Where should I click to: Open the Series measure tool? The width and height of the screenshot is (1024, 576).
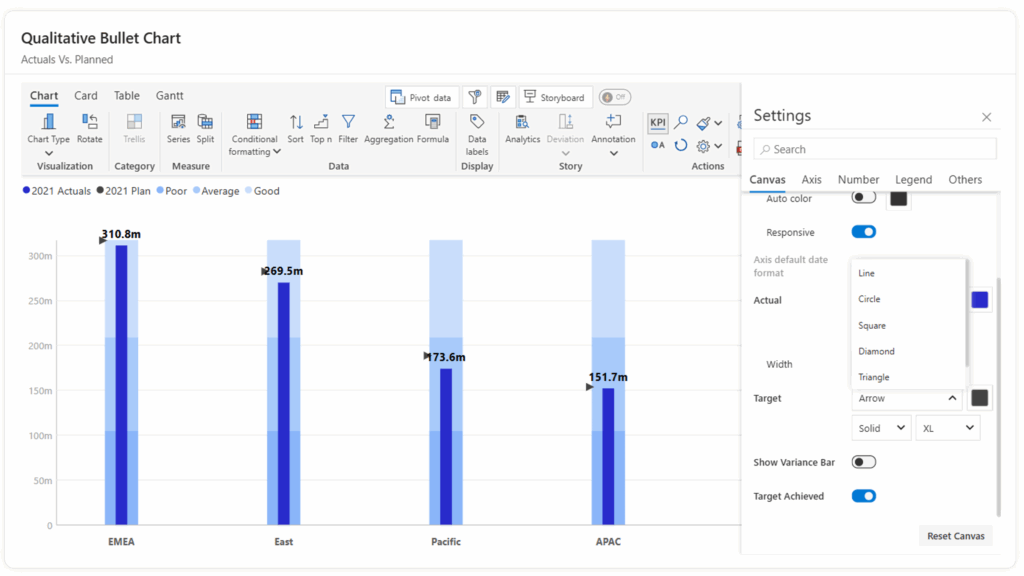click(178, 129)
